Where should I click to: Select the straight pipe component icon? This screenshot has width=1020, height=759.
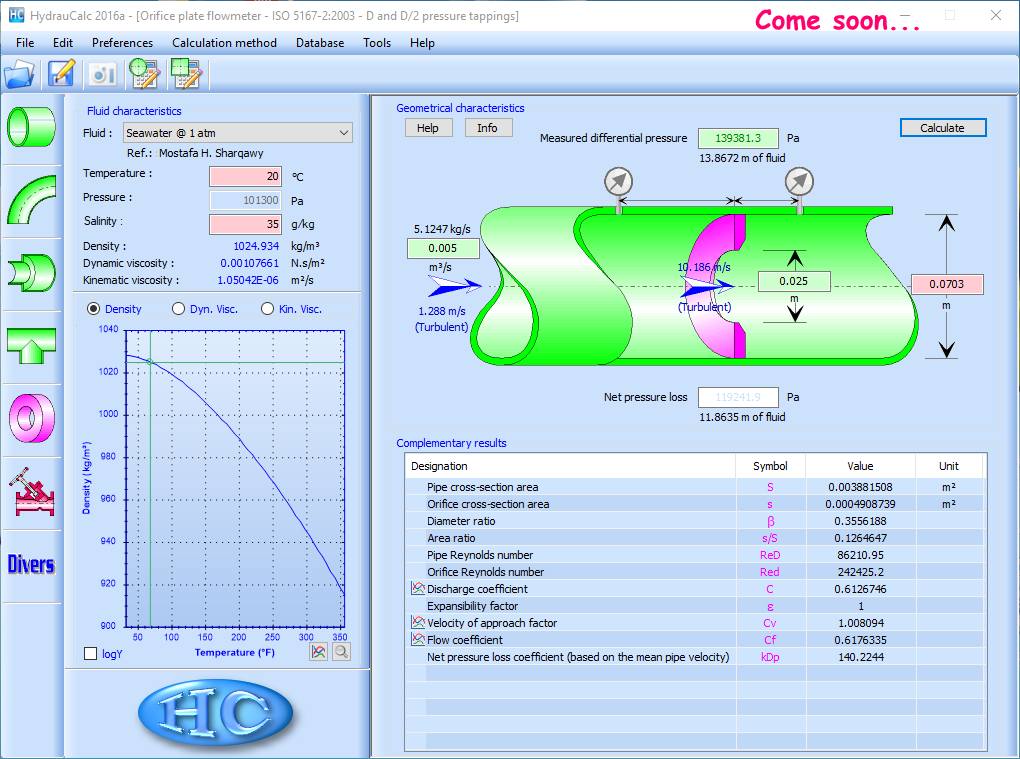click(x=31, y=126)
